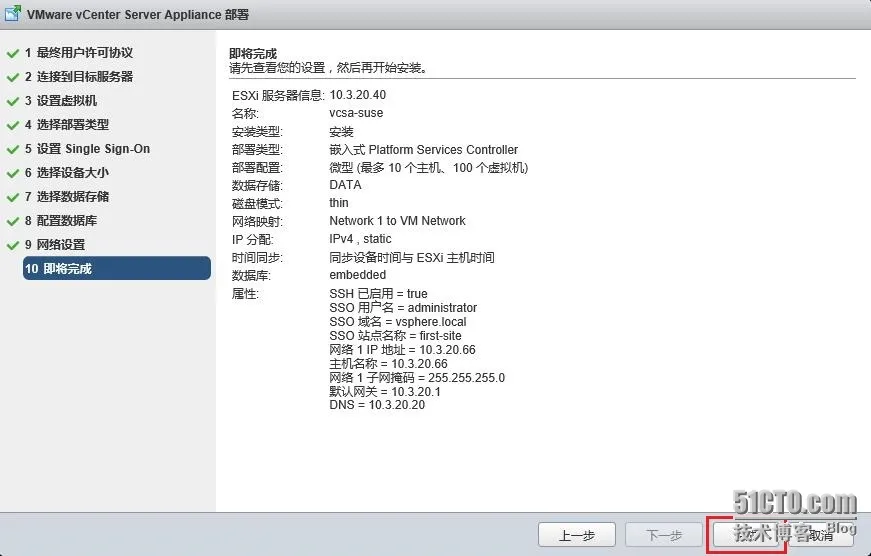
Task: Click the IPv4 , static value
Action: point(361,239)
